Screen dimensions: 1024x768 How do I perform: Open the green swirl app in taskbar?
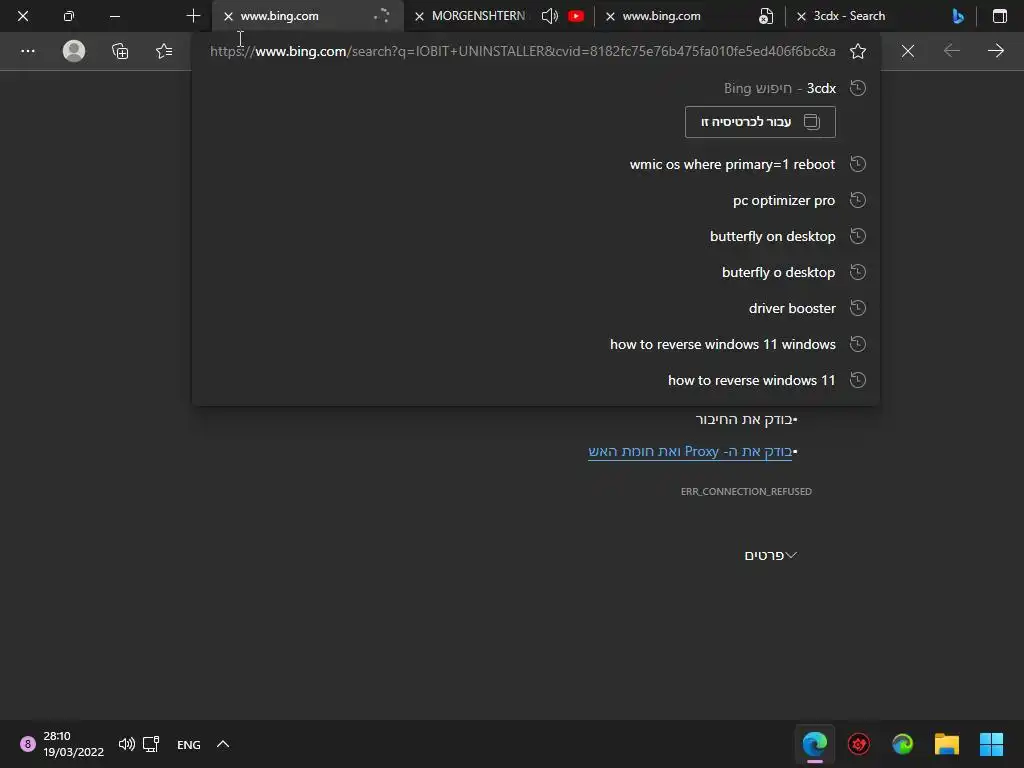tap(903, 744)
